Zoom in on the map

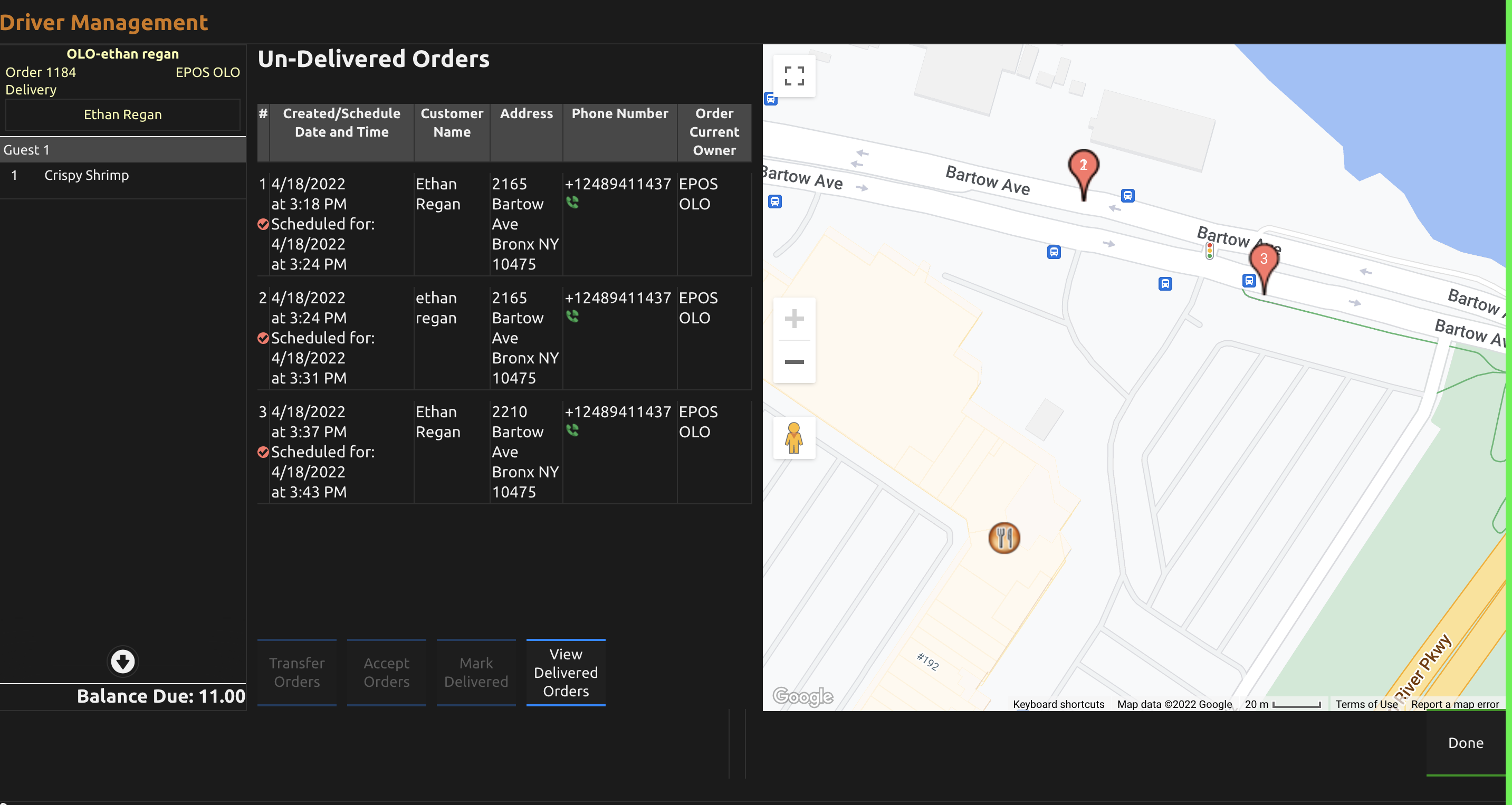click(x=793, y=319)
